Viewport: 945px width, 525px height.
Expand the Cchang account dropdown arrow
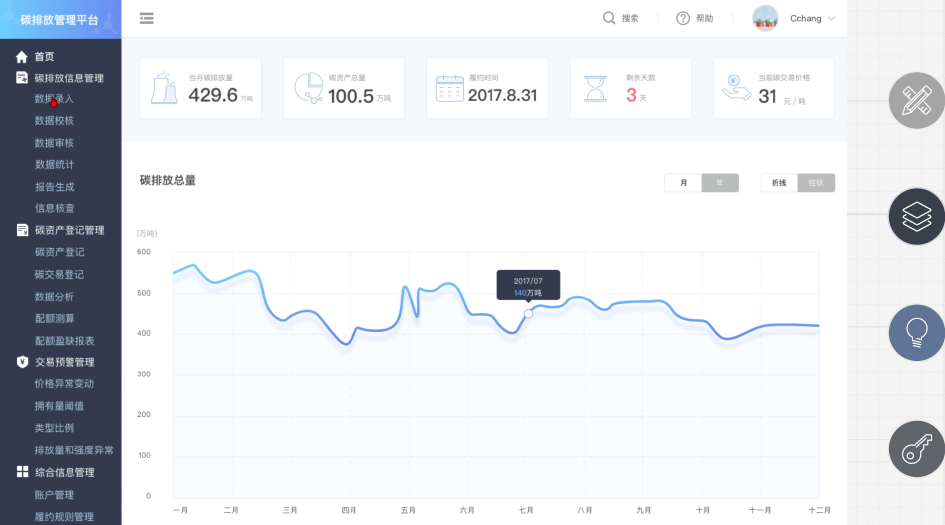pyautogui.click(x=832, y=19)
